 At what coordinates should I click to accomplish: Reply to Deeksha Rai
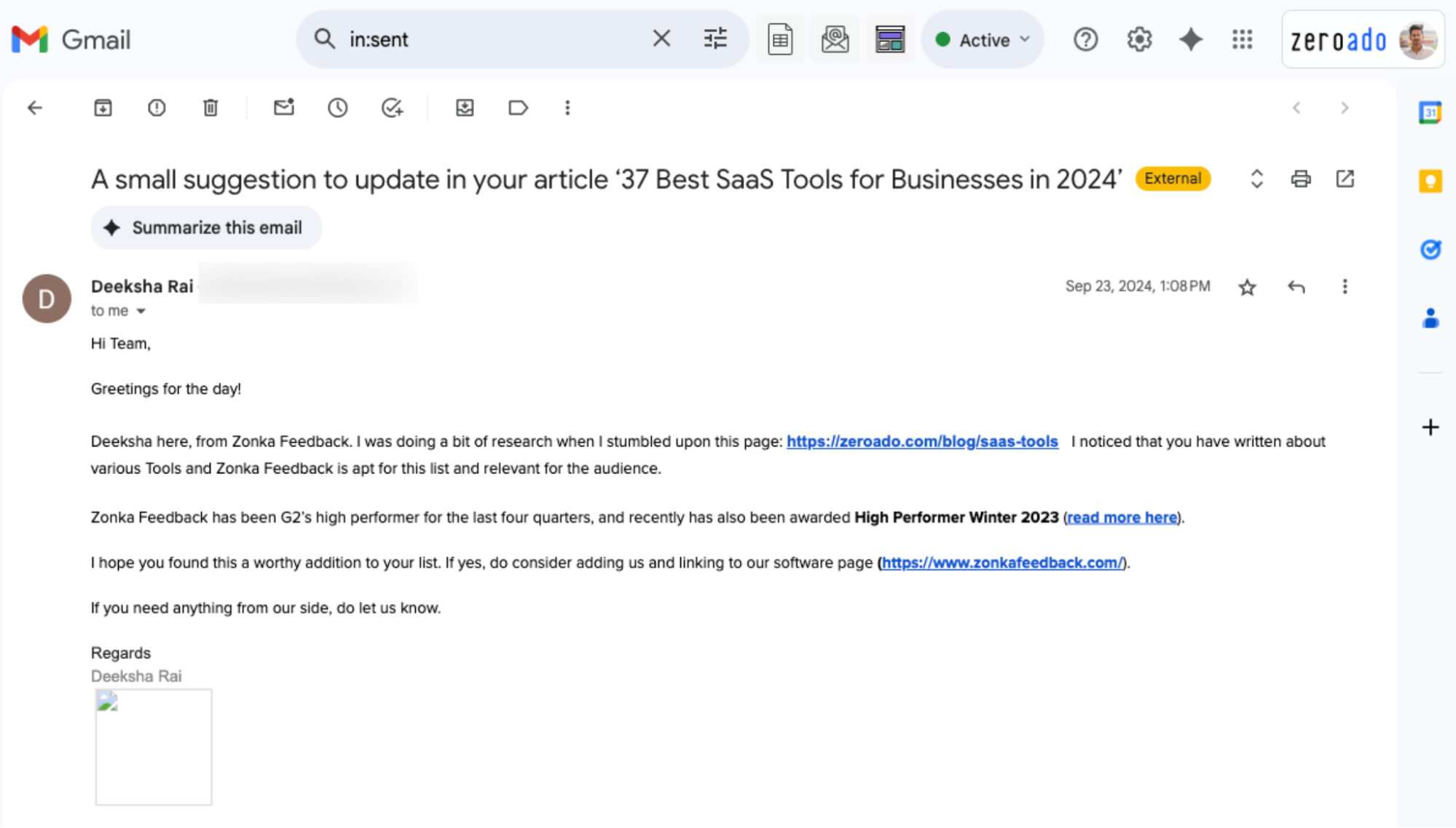(x=1296, y=286)
